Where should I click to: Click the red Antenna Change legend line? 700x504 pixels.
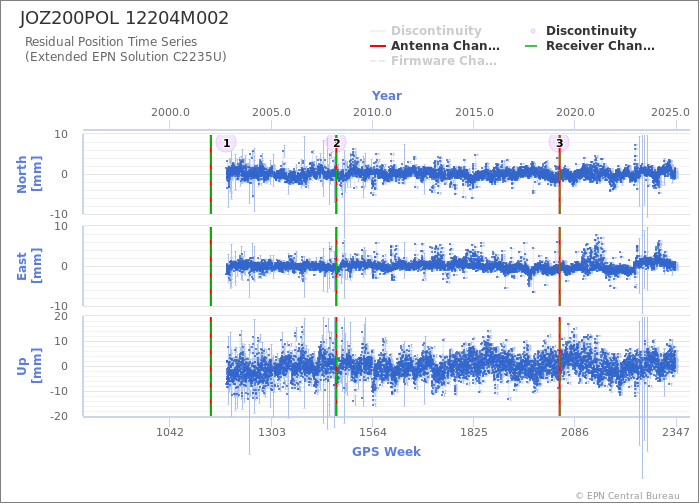pyautogui.click(x=378, y=46)
